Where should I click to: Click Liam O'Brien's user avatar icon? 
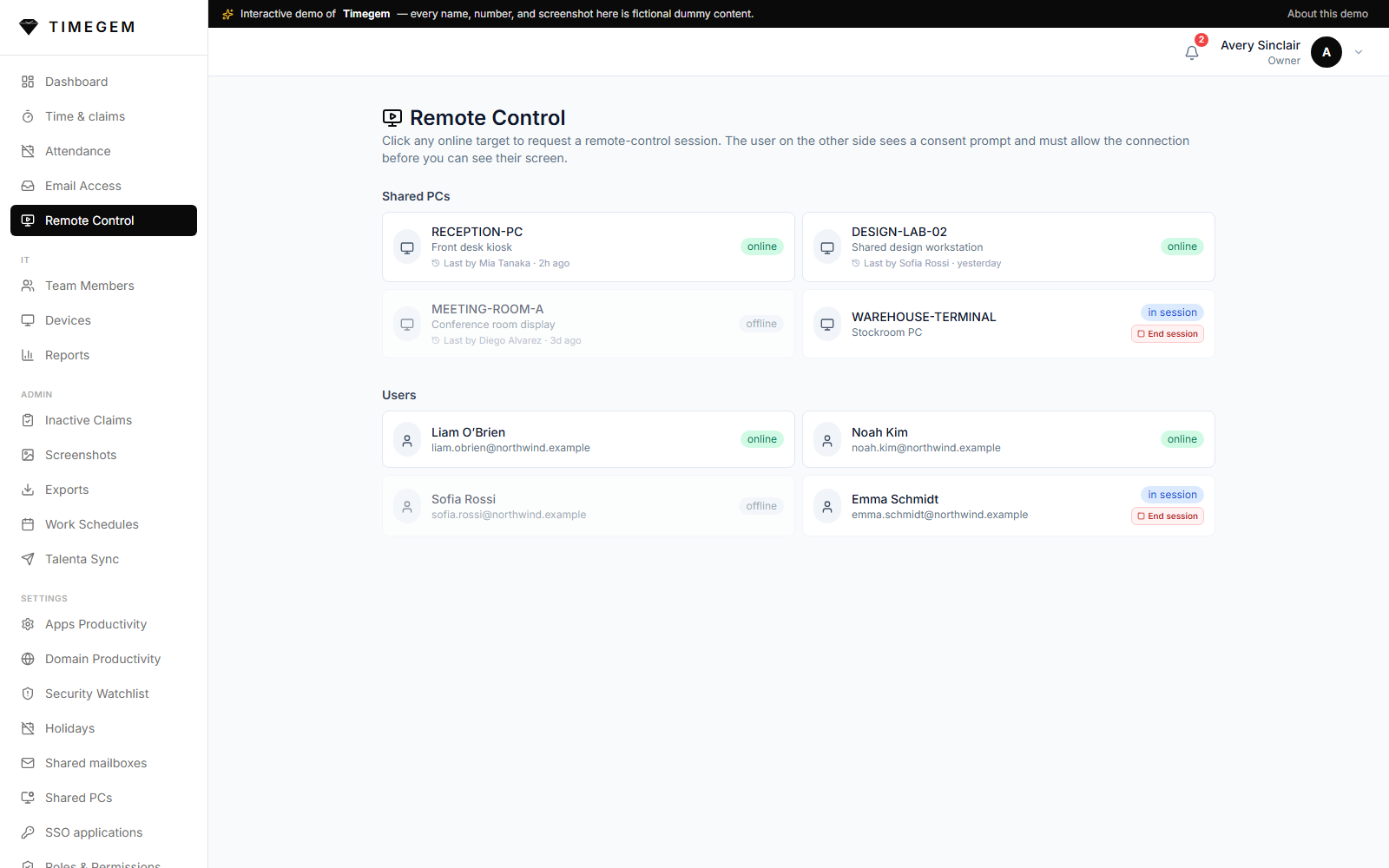407,439
